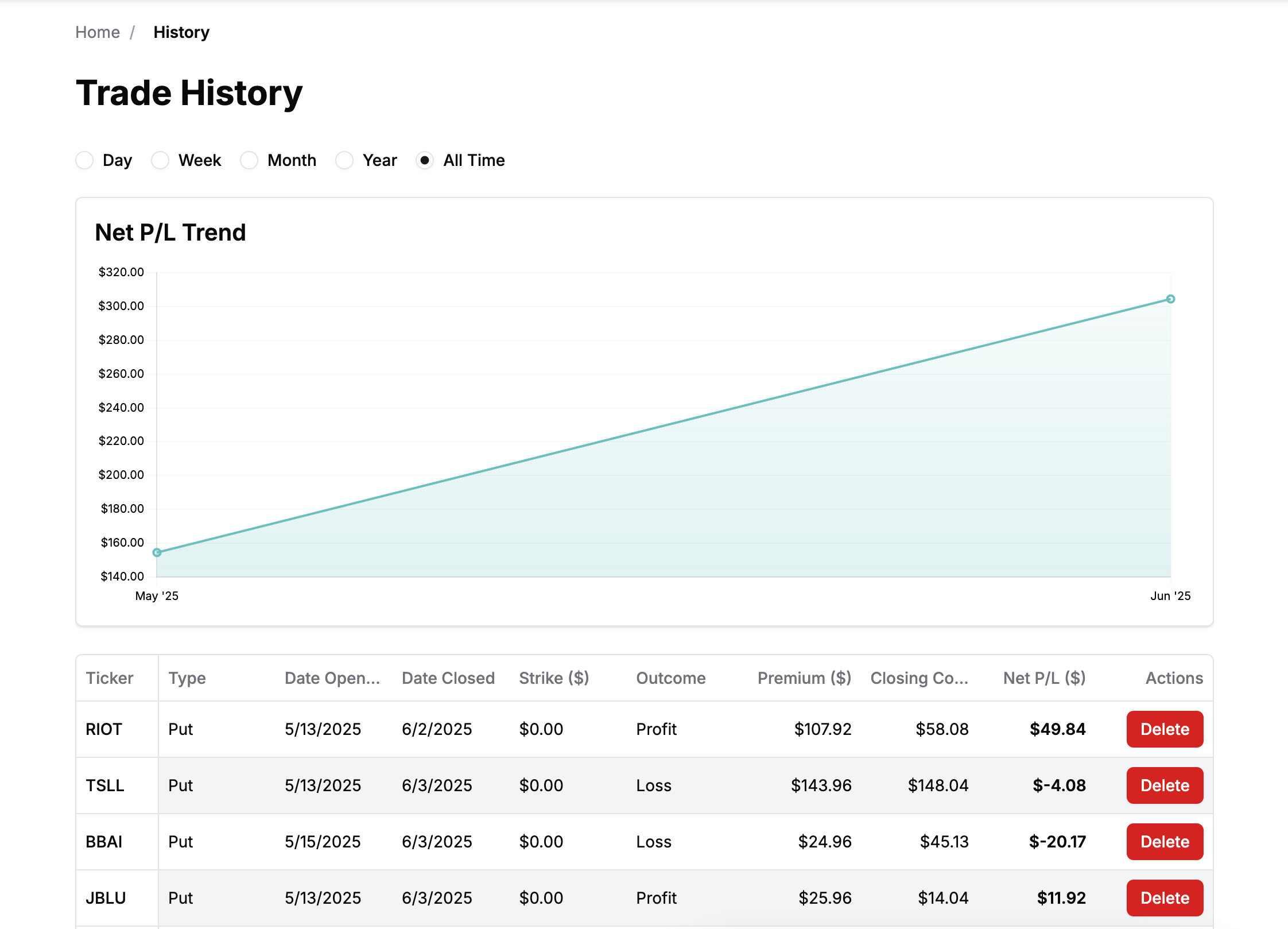Select the Day time filter
The image size is (1288, 929).
coord(84,161)
